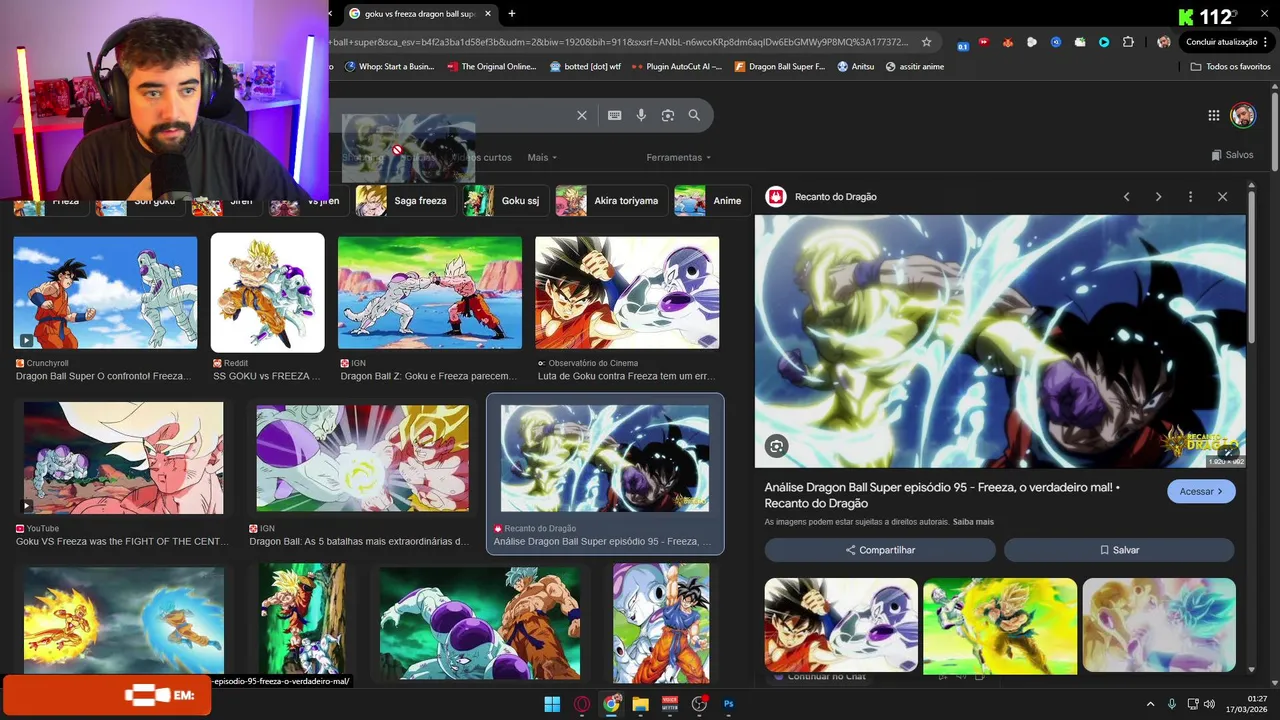Viewport: 1280px width, 720px height.
Task: Open the on-screen keyboard icon in search
Action: [615, 115]
